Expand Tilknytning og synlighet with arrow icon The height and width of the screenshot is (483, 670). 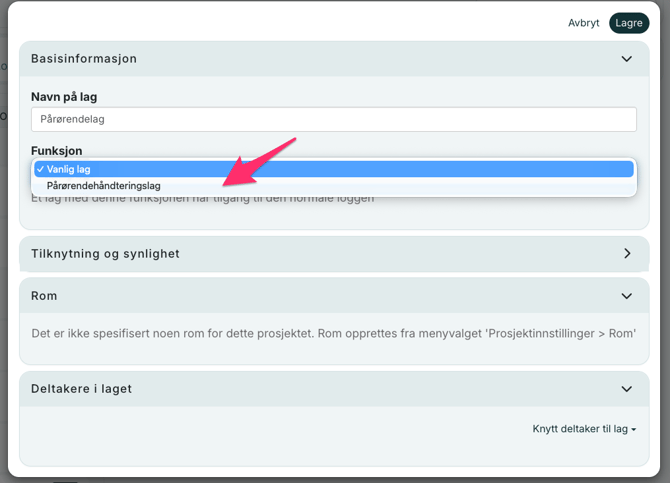pos(627,254)
